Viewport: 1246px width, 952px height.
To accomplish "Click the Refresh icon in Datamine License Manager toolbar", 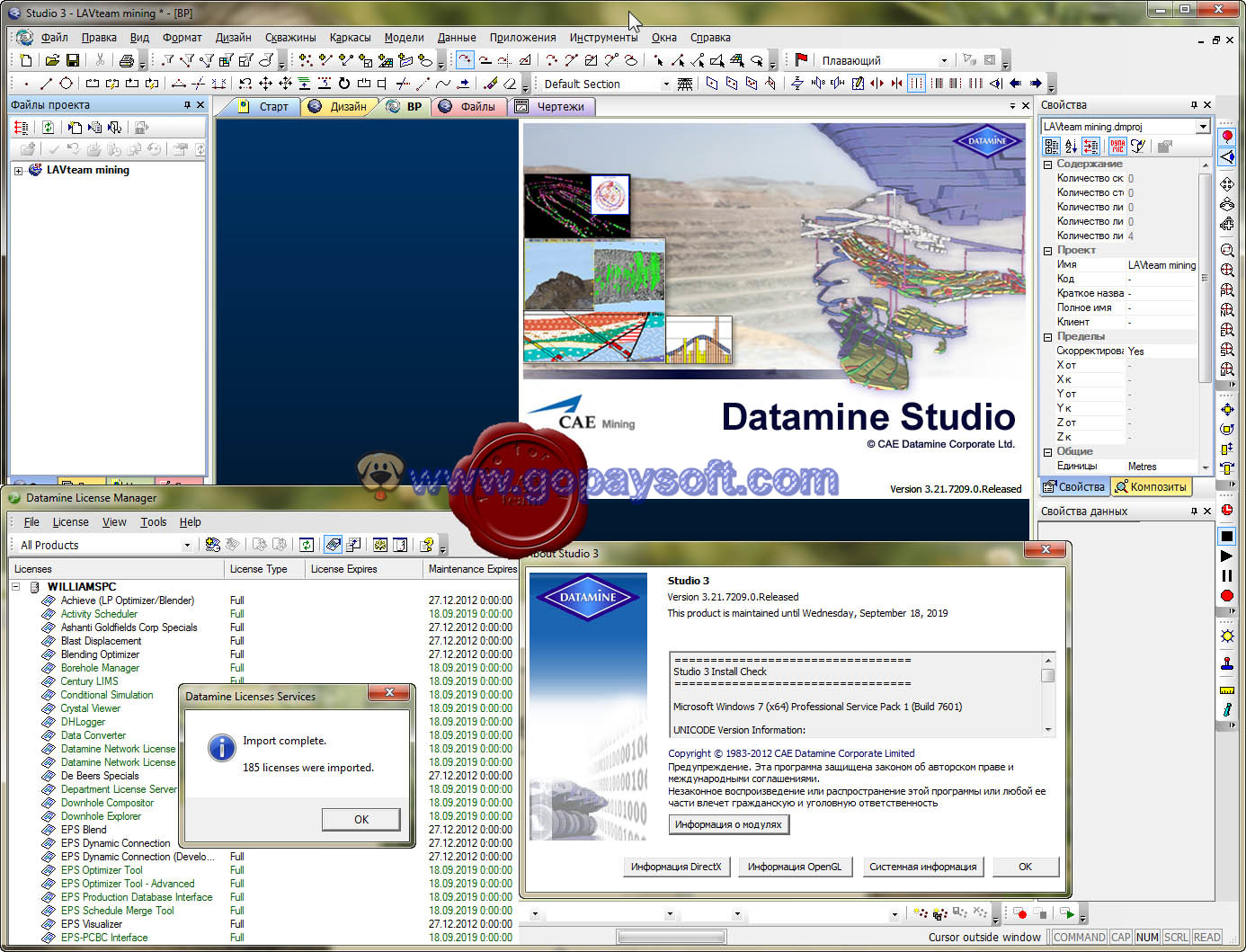I will (306, 544).
